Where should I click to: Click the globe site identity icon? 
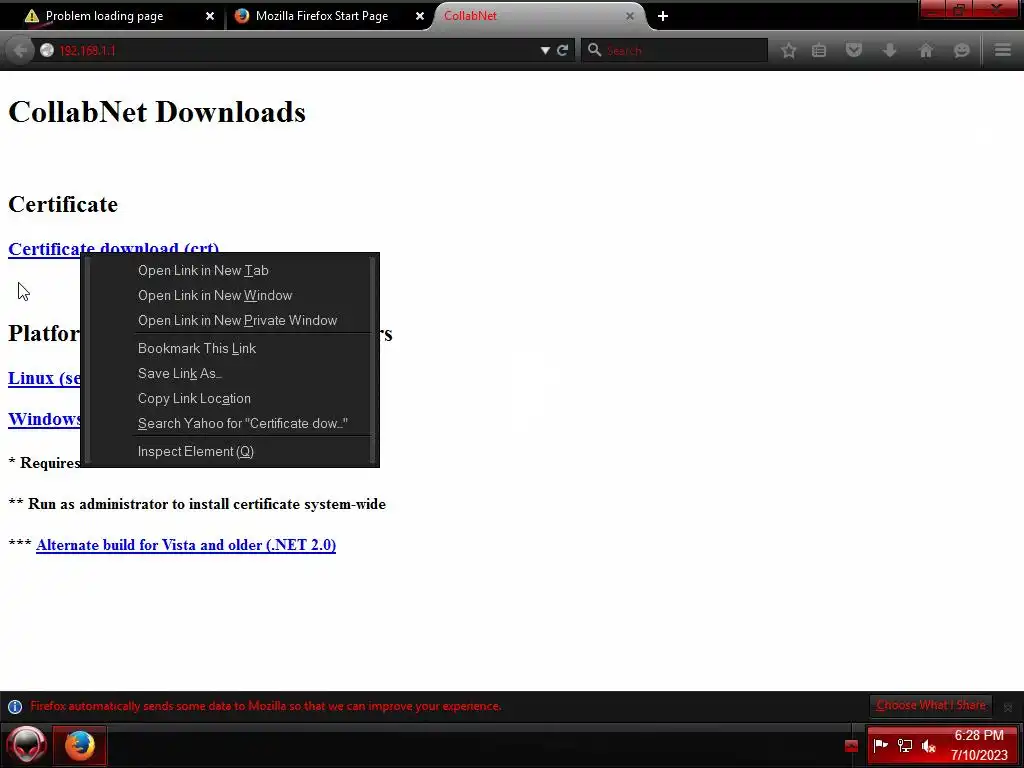[46, 50]
